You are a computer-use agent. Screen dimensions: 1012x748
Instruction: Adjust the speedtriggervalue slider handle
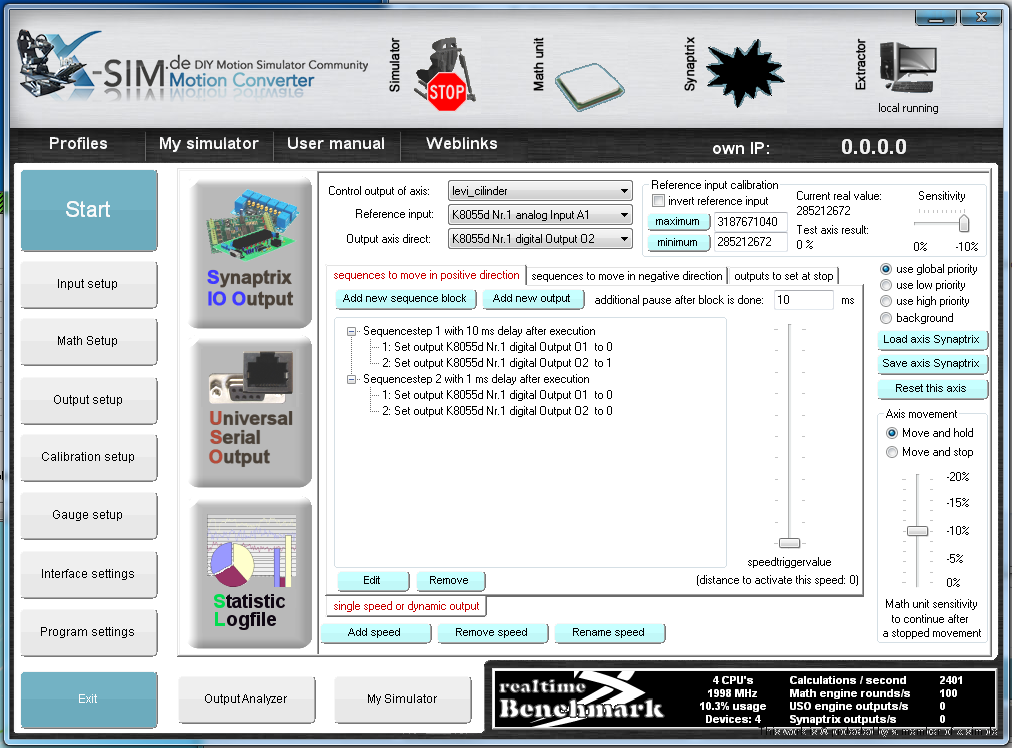coord(789,542)
